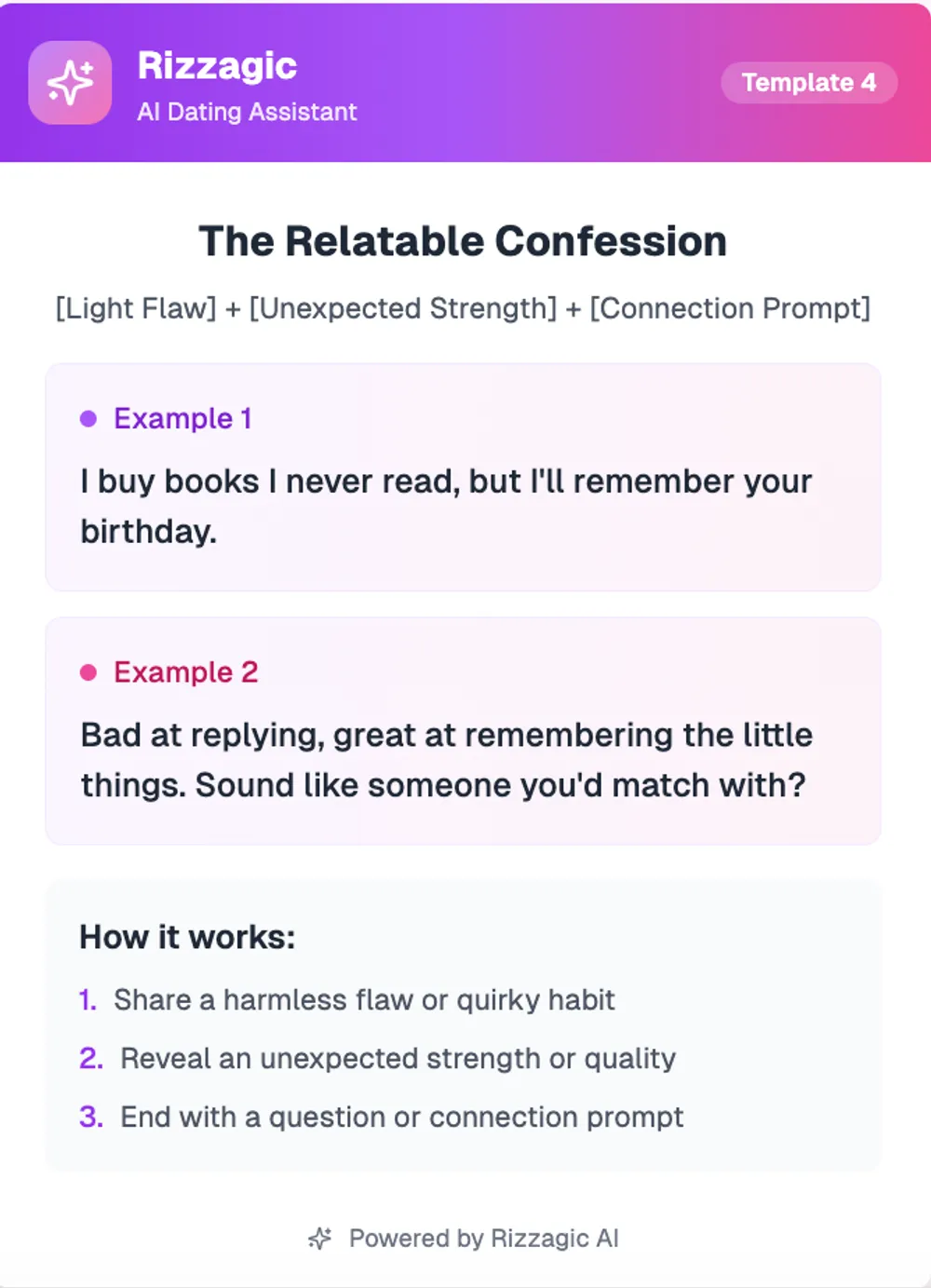Click The Relatable Confession heading
The width and height of the screenshot is (931, 1288).
click(x=463, y=241)
